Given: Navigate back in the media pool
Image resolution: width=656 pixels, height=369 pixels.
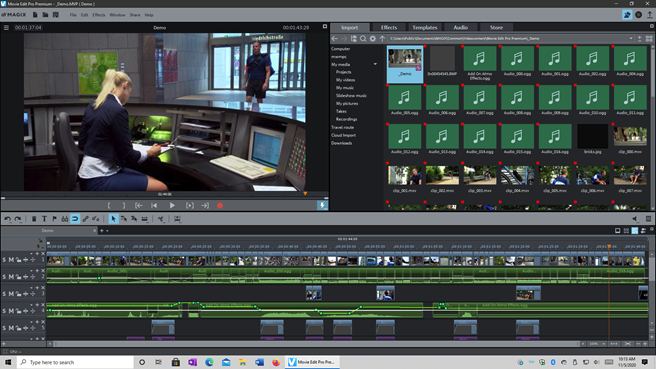Looking at the screenshot, I should coord(334,38).
